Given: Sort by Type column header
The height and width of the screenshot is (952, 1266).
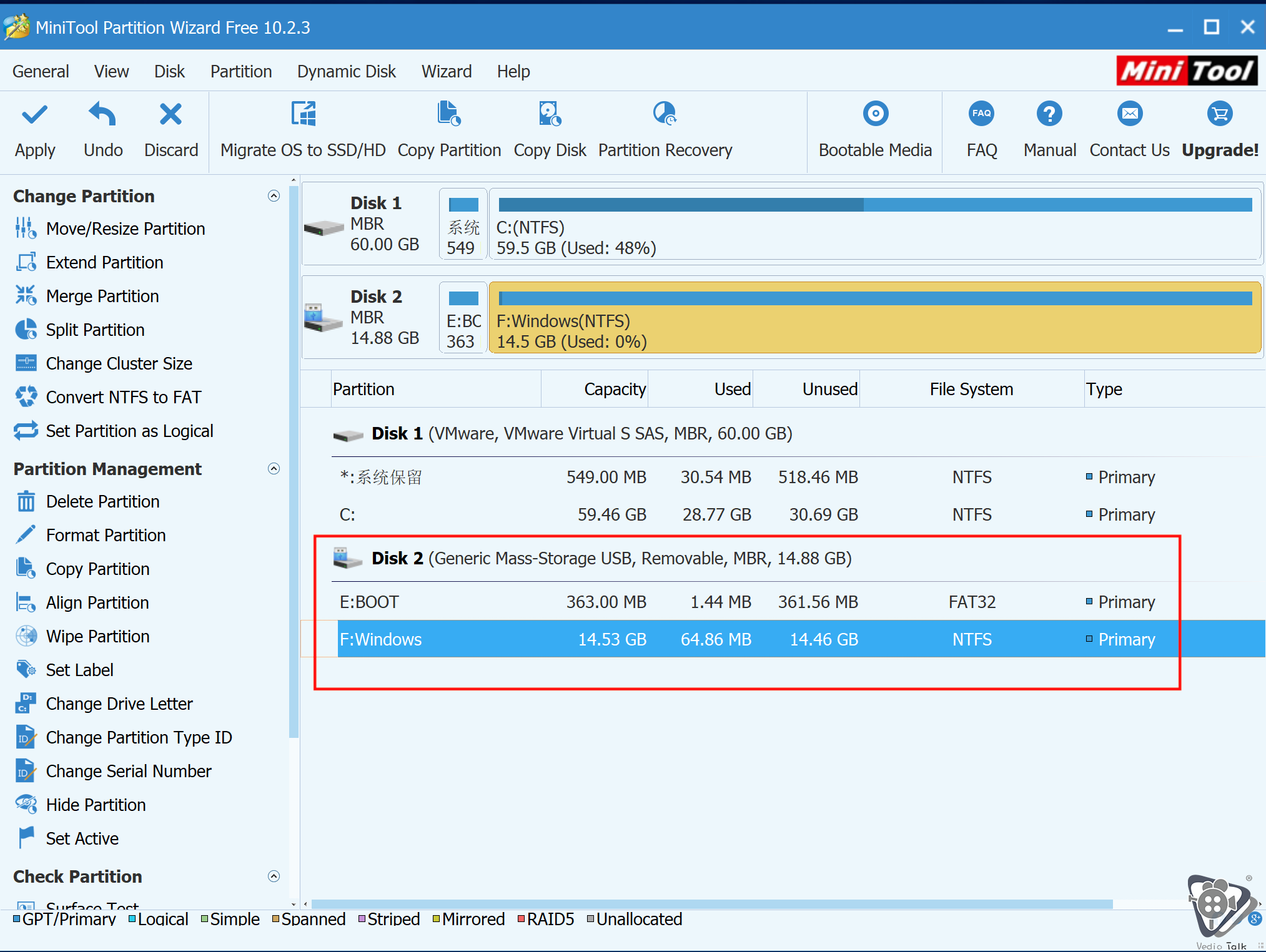Looking at the screenshot, I should click(1174, 389).
